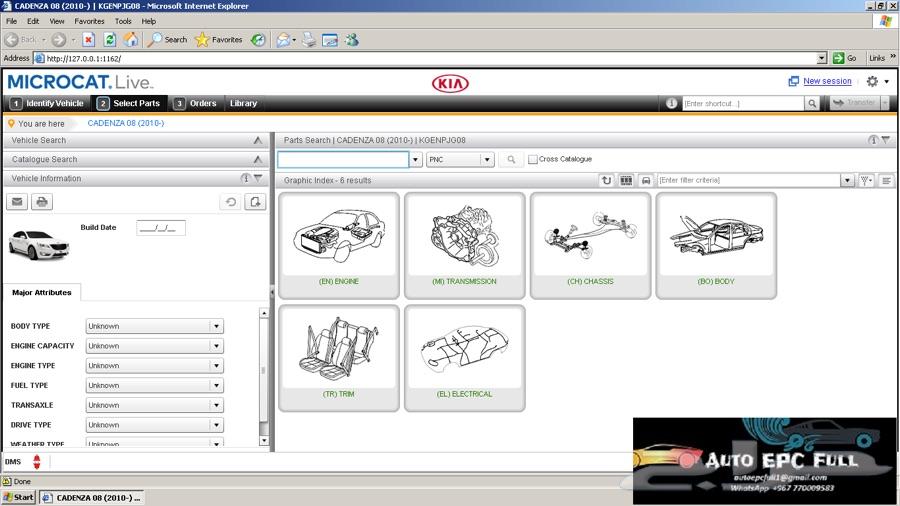Image resolution: width=900 pixels, height=506 pixels.
Task: Open the (EL) ELECTRICAL graphic index tile
Action: [464, 359]
